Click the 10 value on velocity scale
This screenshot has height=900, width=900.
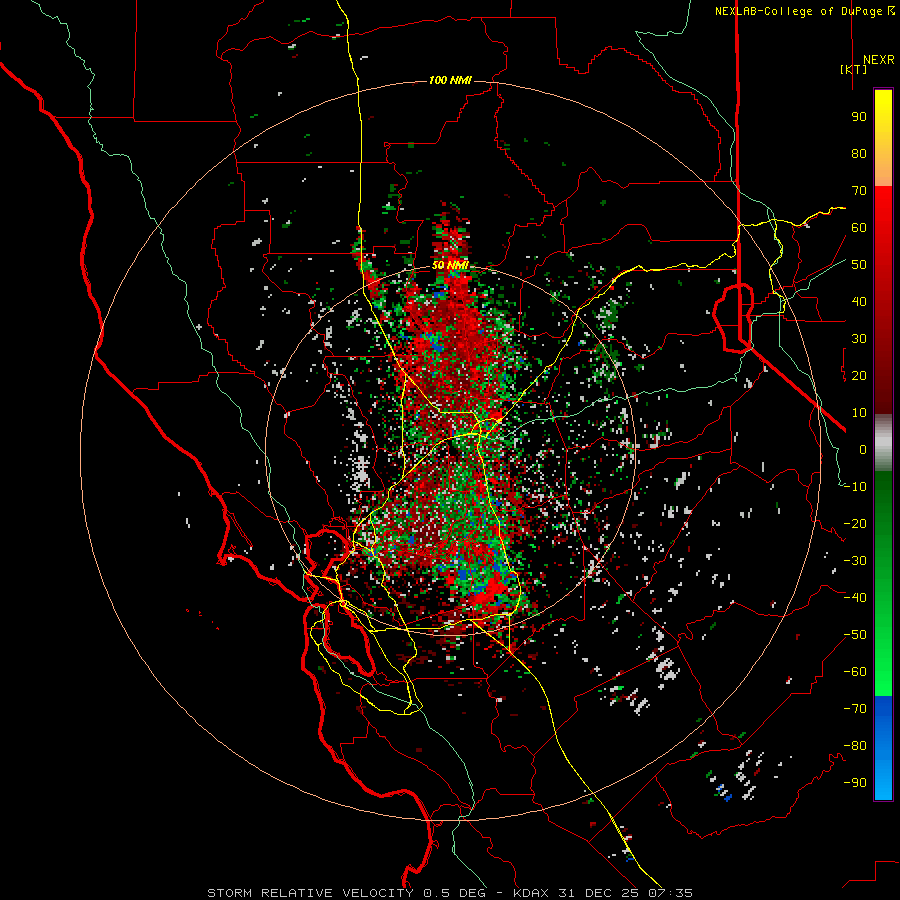(859, 413)
